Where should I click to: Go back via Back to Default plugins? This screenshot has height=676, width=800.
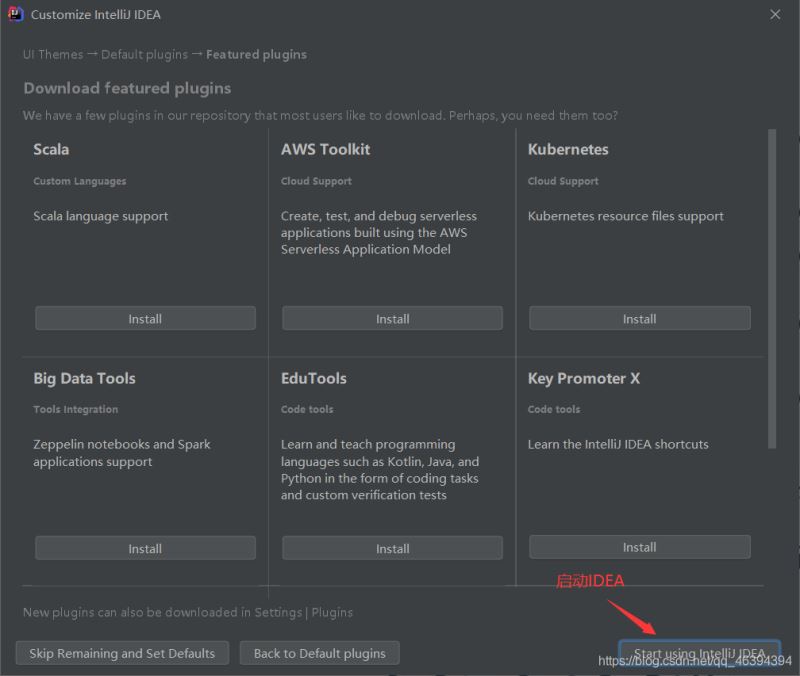click(x=319, y=652)
